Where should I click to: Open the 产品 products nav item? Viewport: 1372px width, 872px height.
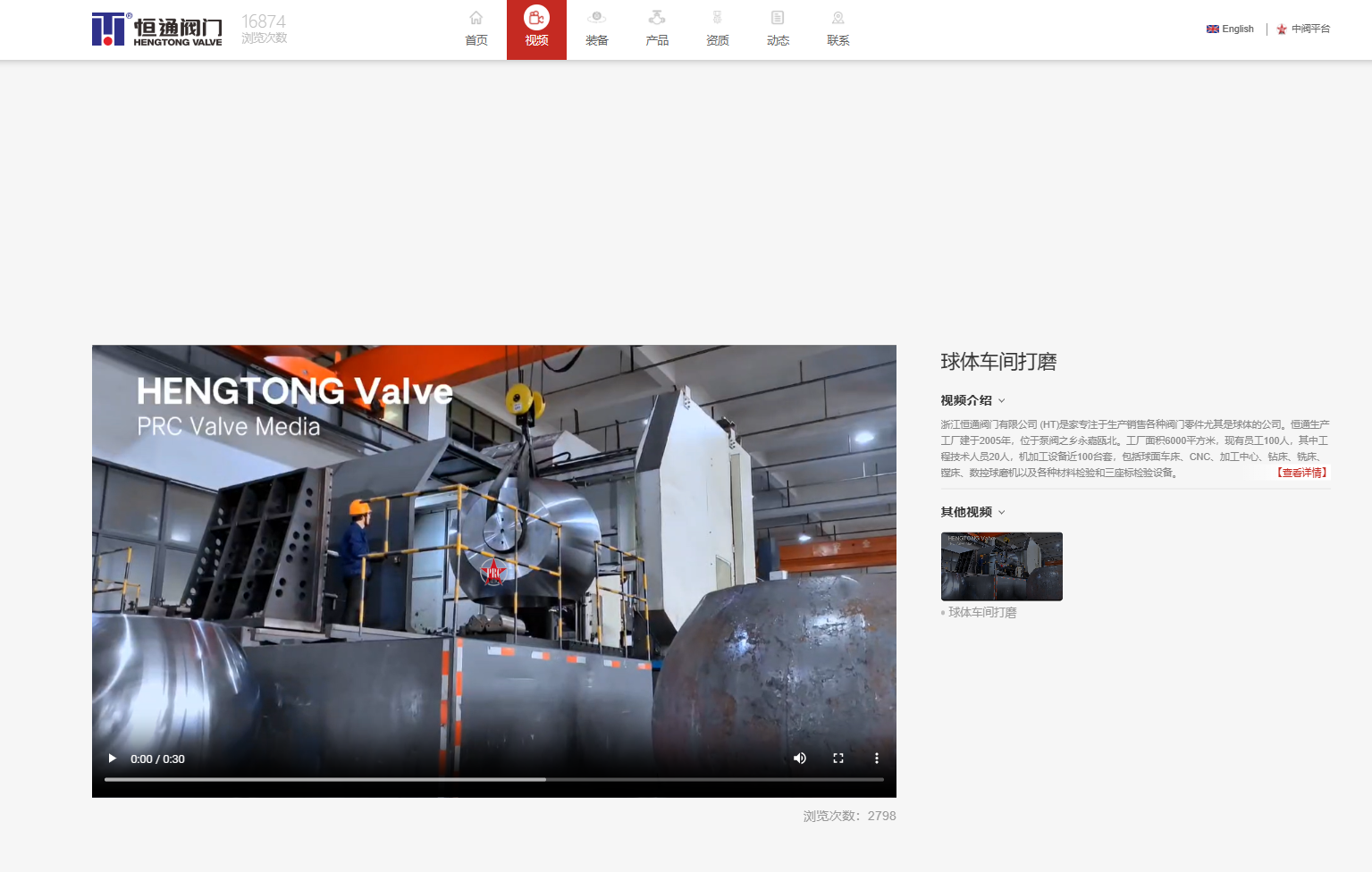pos(657,29)
